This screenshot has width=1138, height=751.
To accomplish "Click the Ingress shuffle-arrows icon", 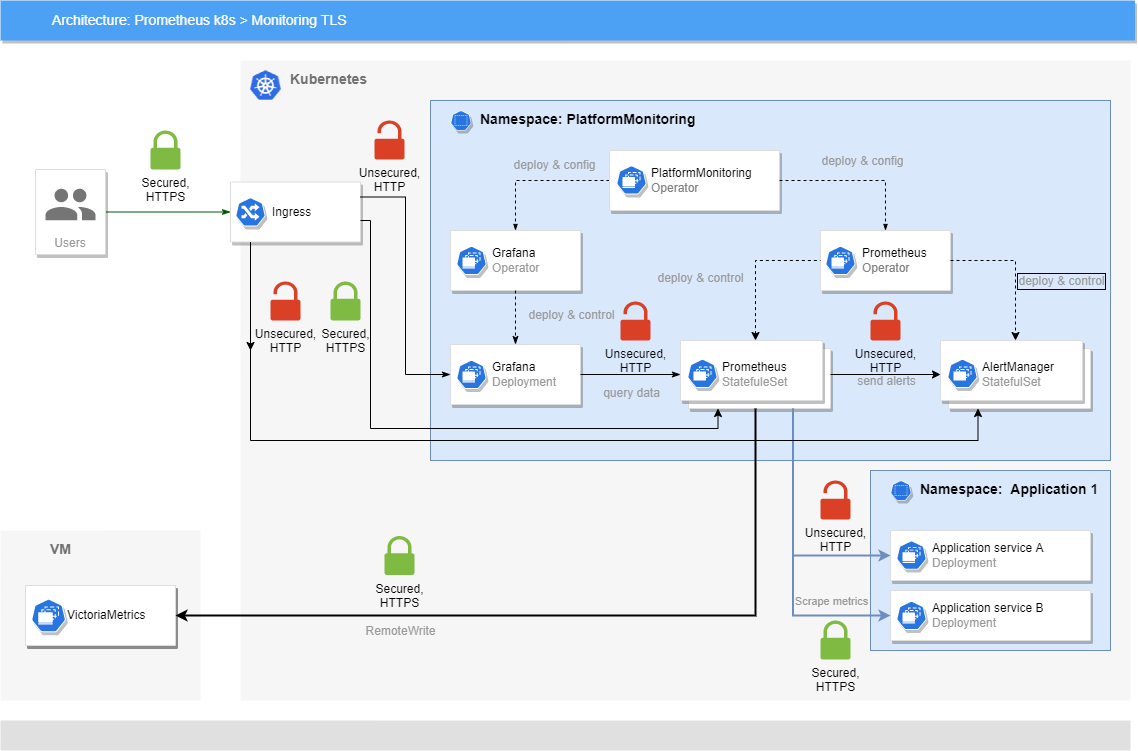I will (251, 212).
